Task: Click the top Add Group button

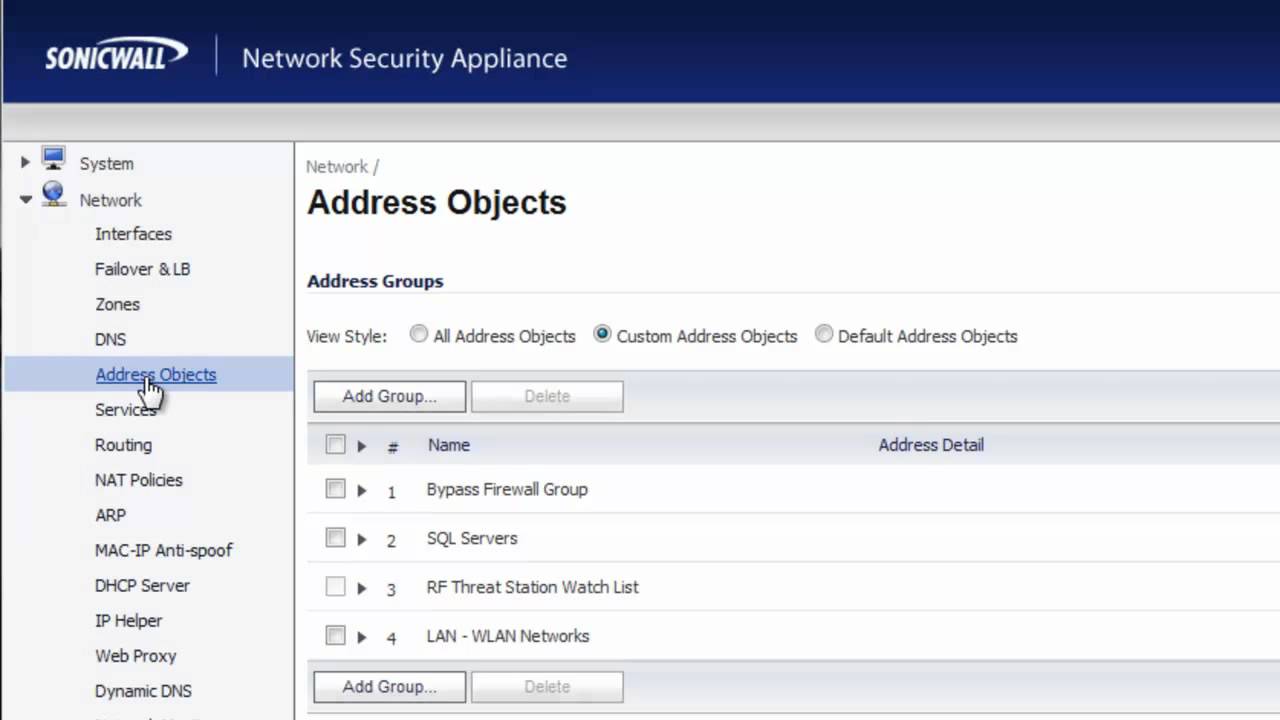Action: coord(389,396)
